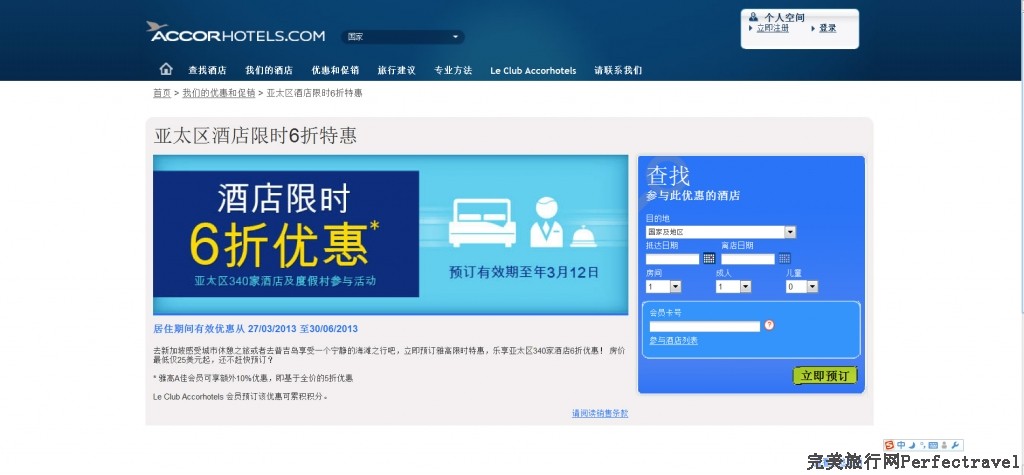Click the 酒店限时6折优惠 promotional banner

(x=391, y=235)
